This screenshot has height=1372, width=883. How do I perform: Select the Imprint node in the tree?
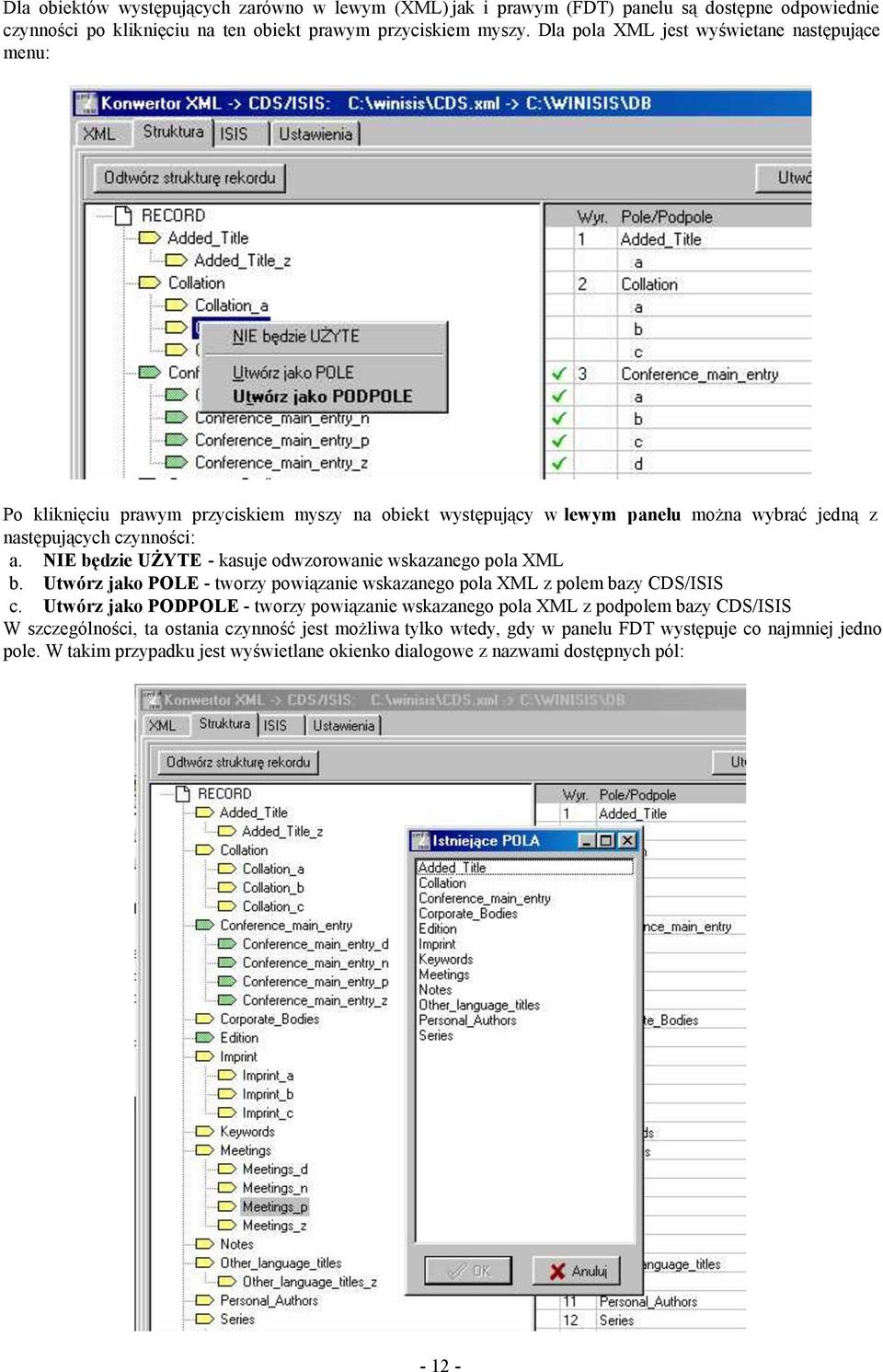238,1057
